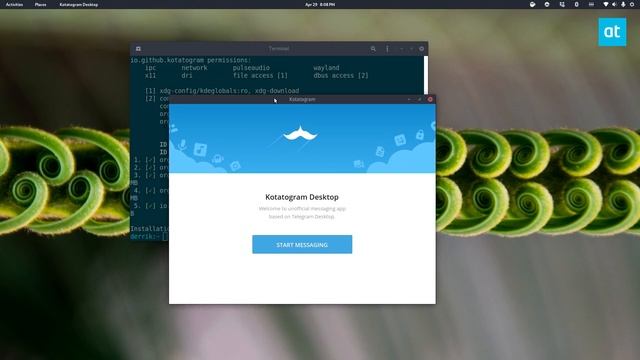Open the Places menu in the top bar

(x=40, y=4)
